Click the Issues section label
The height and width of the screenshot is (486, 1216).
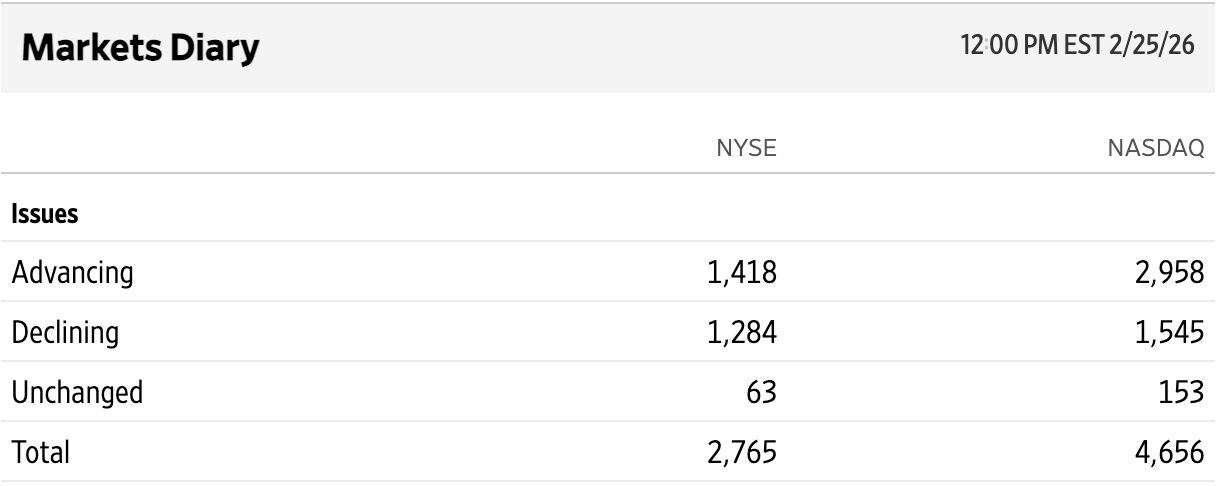click(45, 214)
